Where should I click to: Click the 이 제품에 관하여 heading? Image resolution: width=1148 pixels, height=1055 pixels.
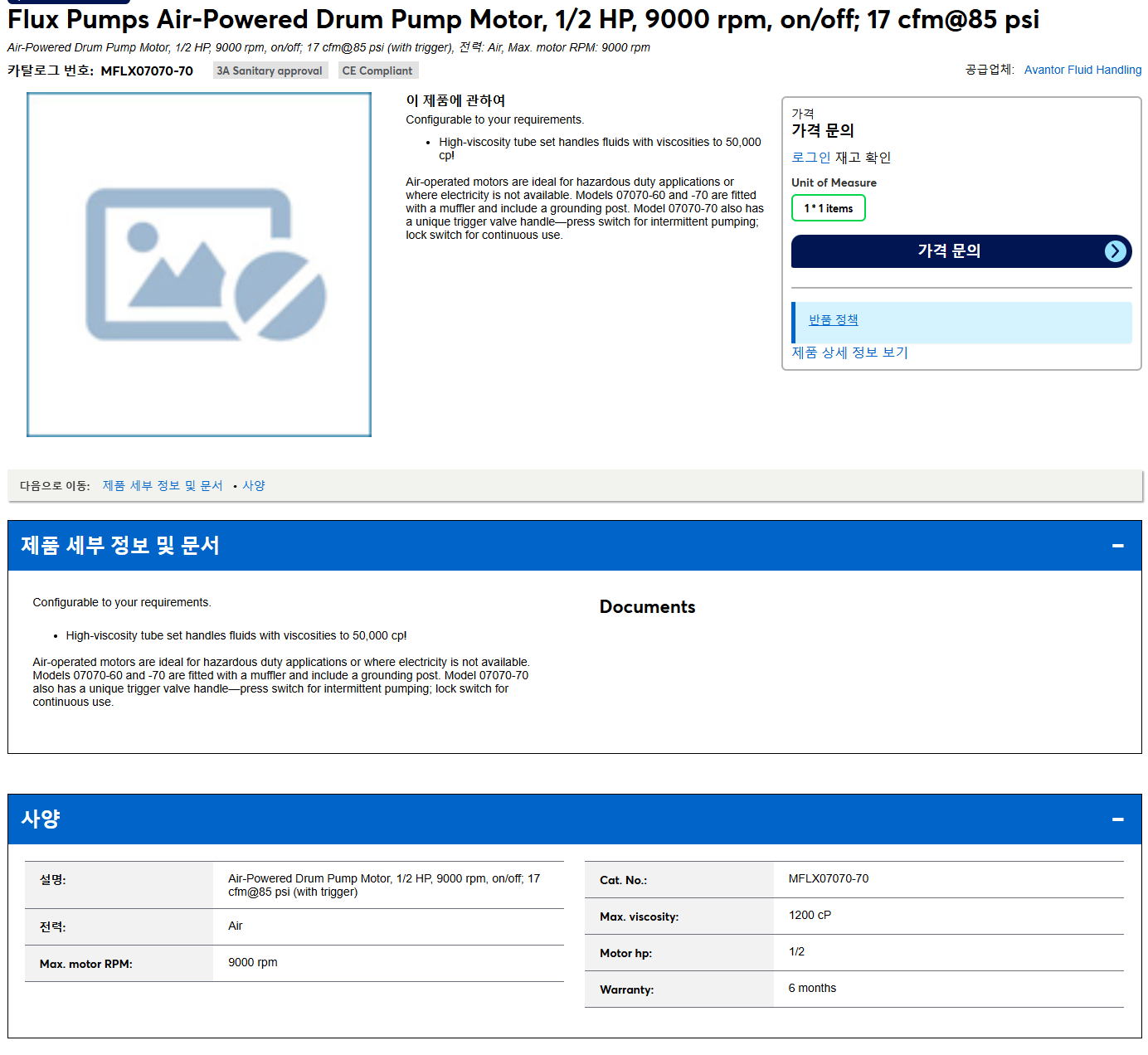455,100
